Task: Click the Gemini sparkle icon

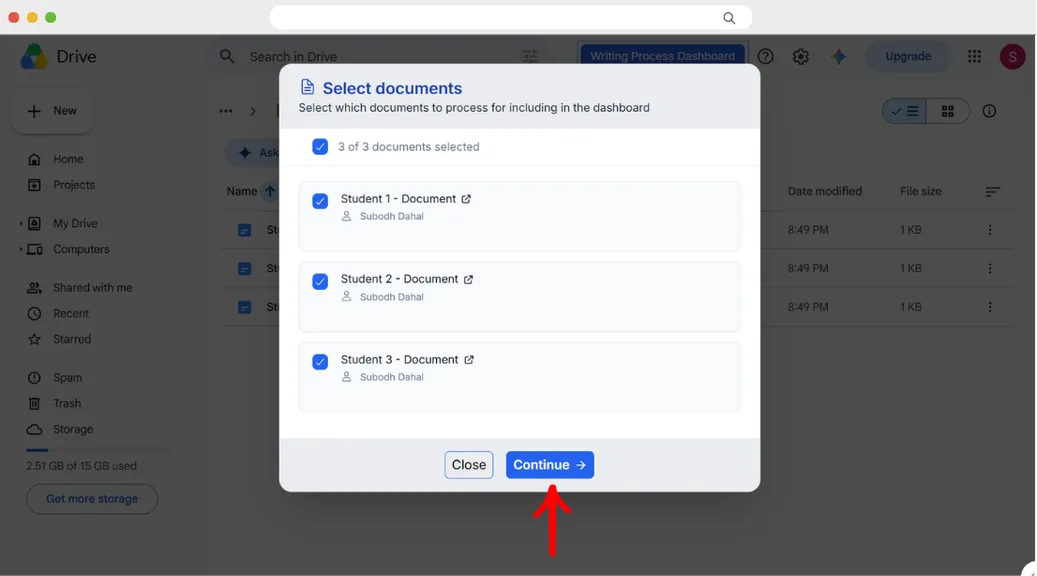Action: (839, 57)
